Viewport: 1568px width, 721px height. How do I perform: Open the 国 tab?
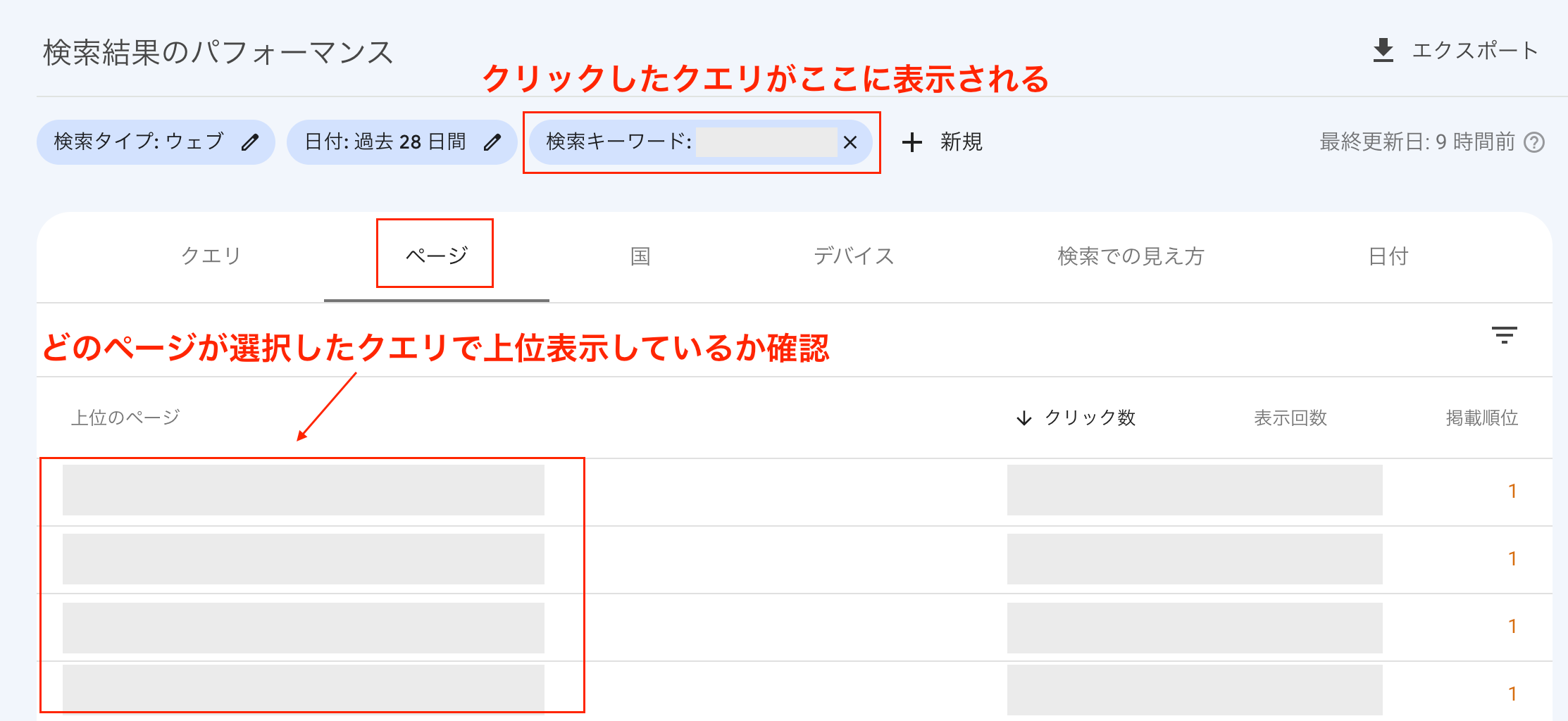(x=640, y=256)
